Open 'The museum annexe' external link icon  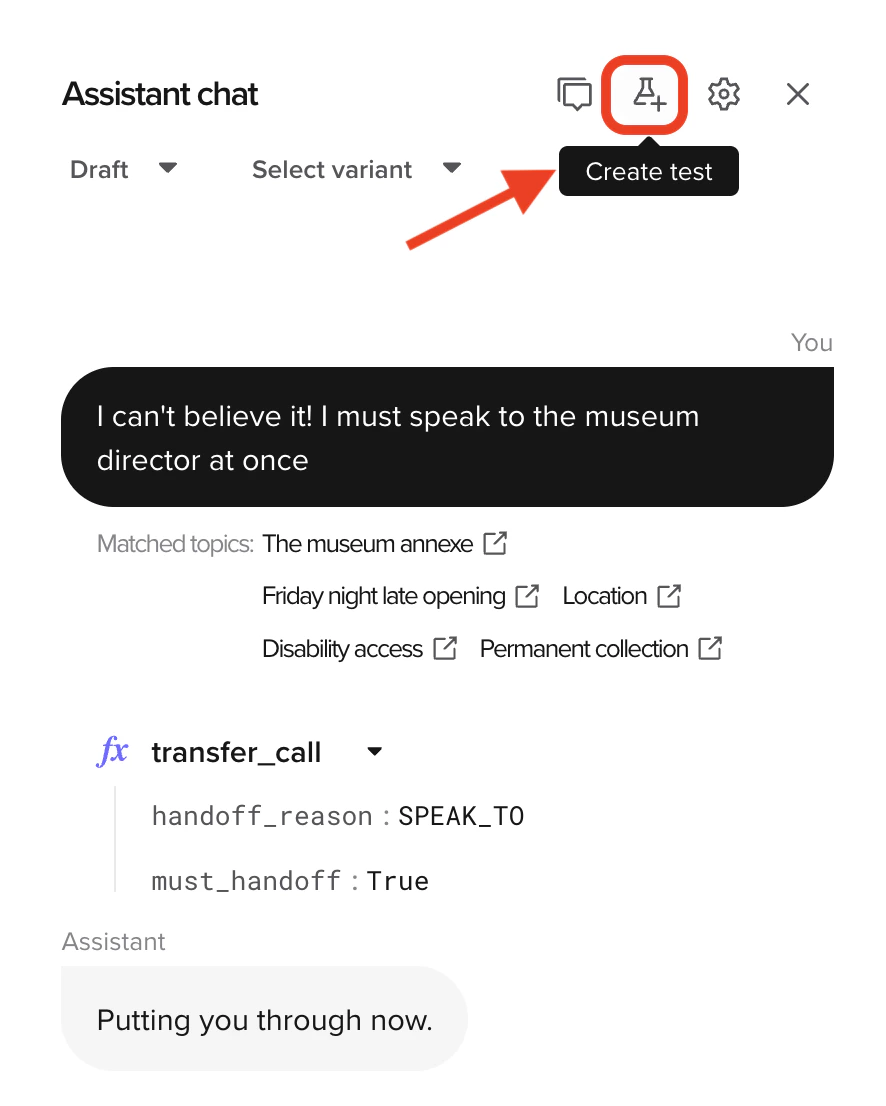[x=494, y=543]
